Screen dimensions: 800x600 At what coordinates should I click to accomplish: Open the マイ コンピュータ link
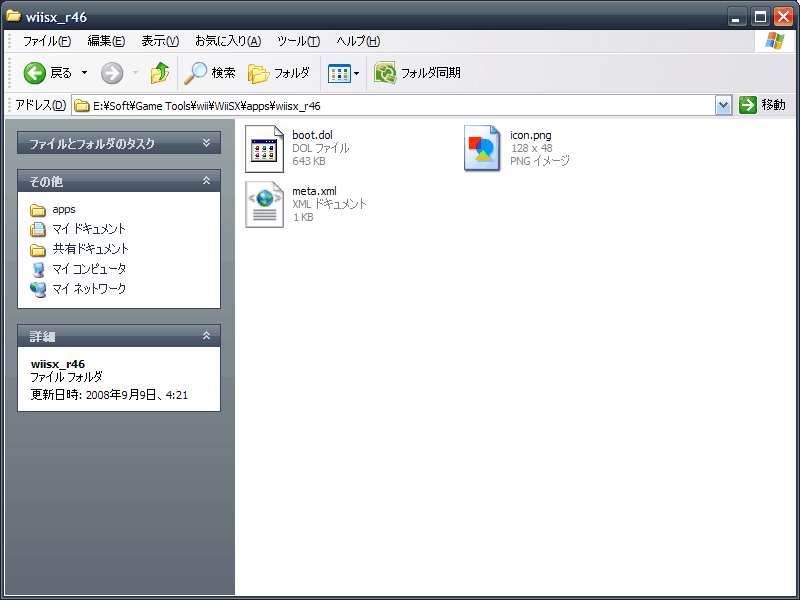tap(89, 269)
